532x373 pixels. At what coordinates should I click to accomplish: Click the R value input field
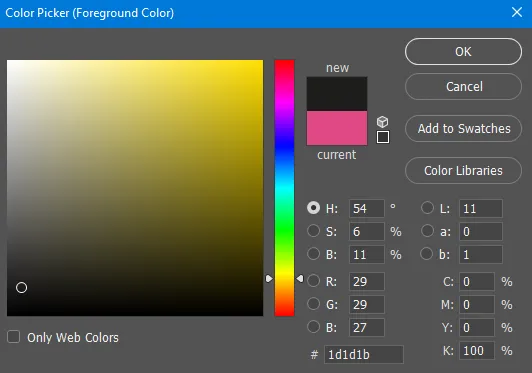(x=367, y=281)
